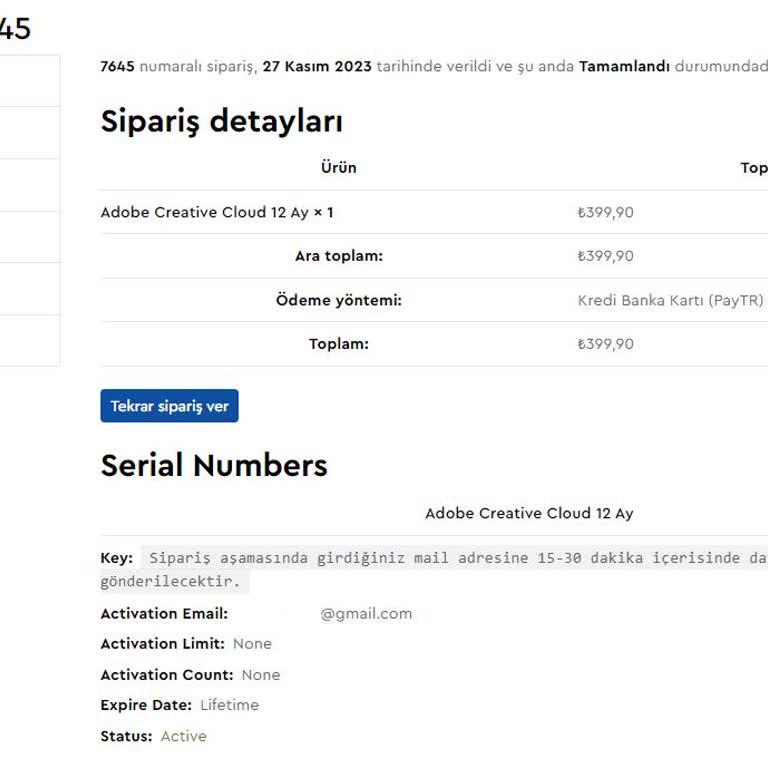Click the 'Ödeme yöntemi:' label
This screenshot has width=768, height=768.
pos(338,300)
